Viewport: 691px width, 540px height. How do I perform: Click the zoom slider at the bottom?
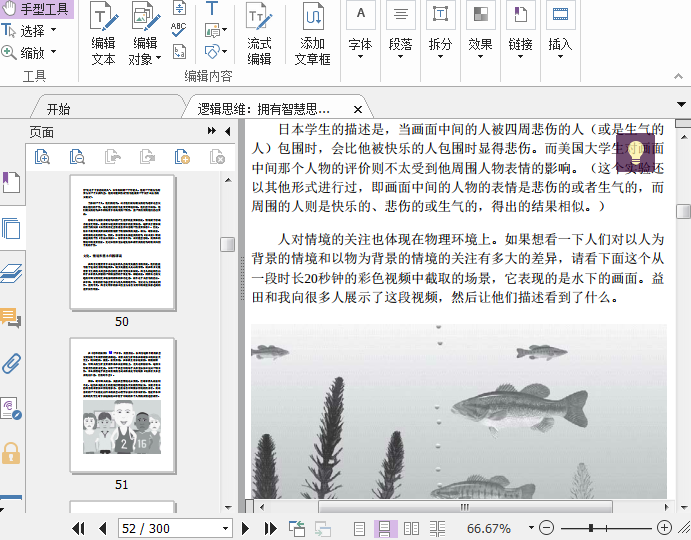click(x=592, y=528)
